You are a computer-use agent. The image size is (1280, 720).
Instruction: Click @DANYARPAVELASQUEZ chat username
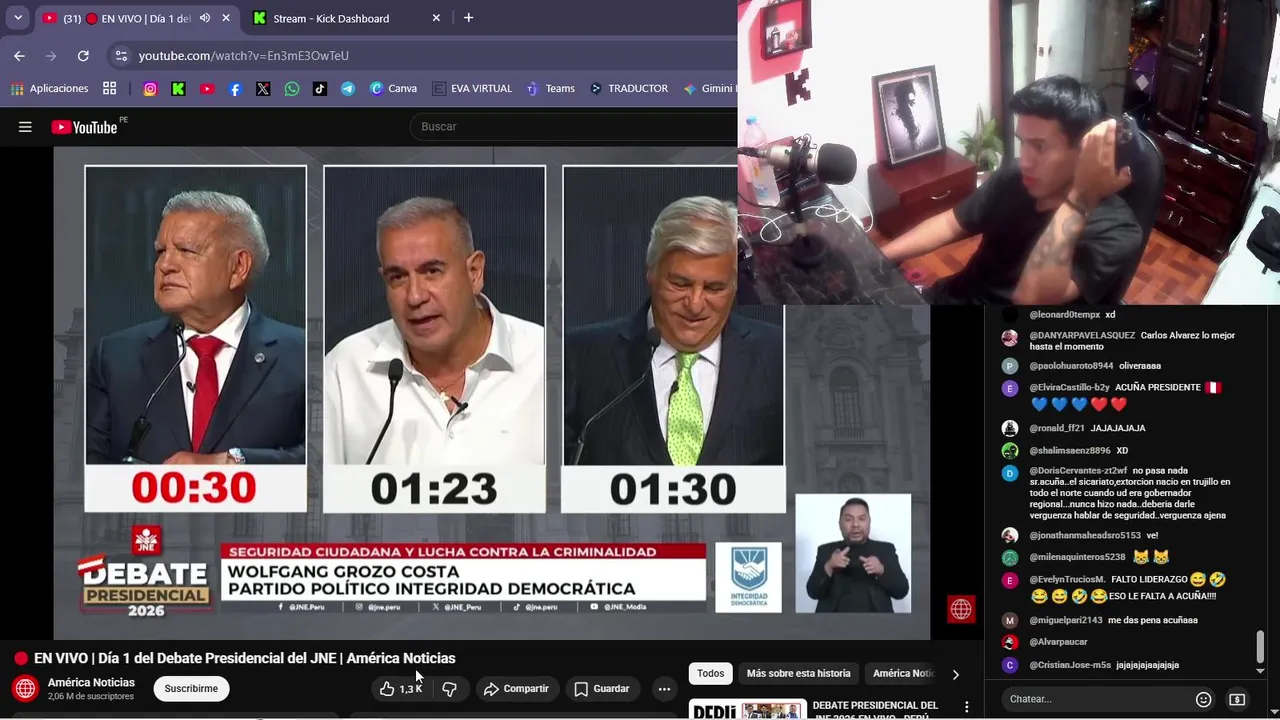point(1082,335)
